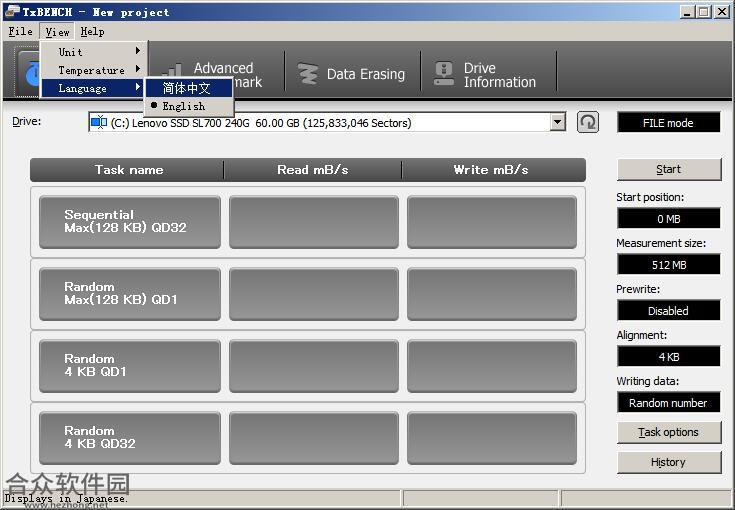This screenshot has width=735, height=510.
Task: Click the Read mB/s column header
Action: pos(313,170)
